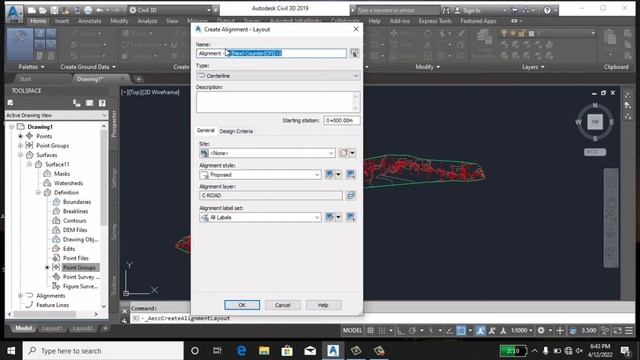Select Breaklines in the tree
The height and width of the screenshot is (360, 640).
(x=76, y=211)
